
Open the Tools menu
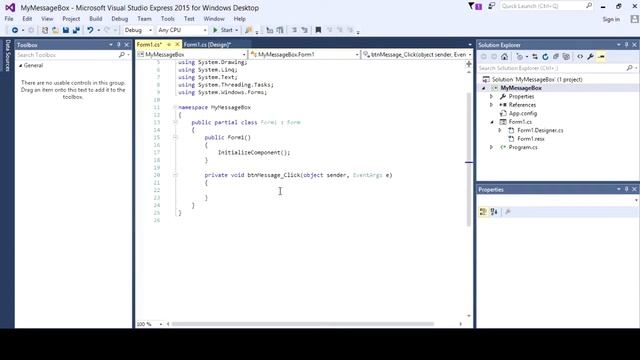pyautogui.click(x=167, y=19)
